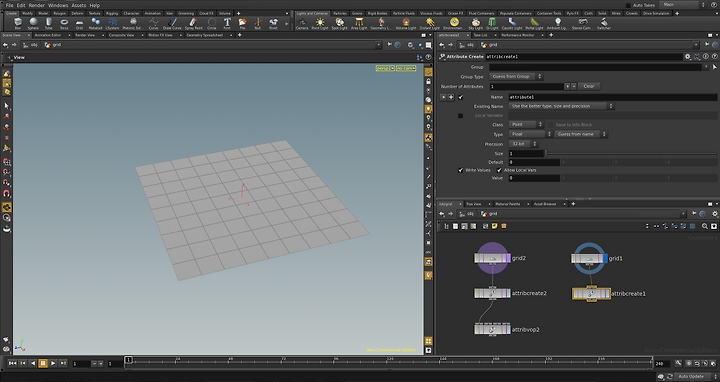Open the Guess from name dropdown
The image size is (720, 382).
pos(581,134)
